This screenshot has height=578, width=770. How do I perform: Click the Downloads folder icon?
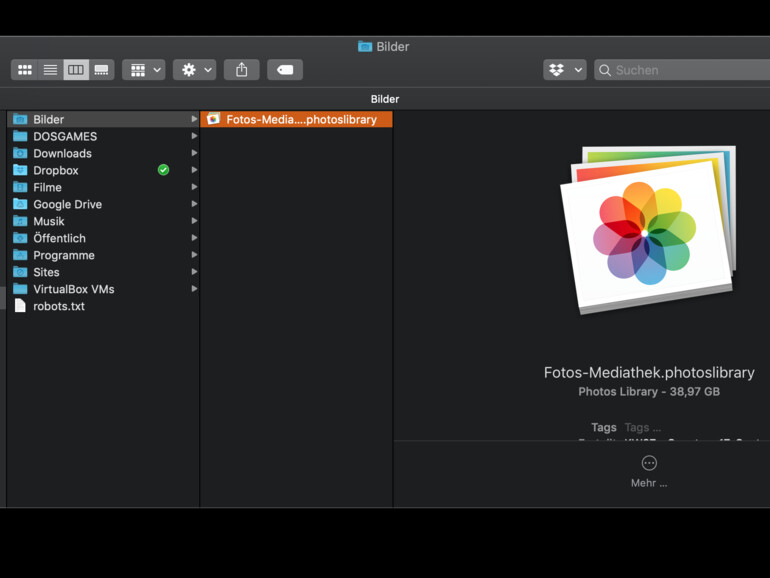20,153
